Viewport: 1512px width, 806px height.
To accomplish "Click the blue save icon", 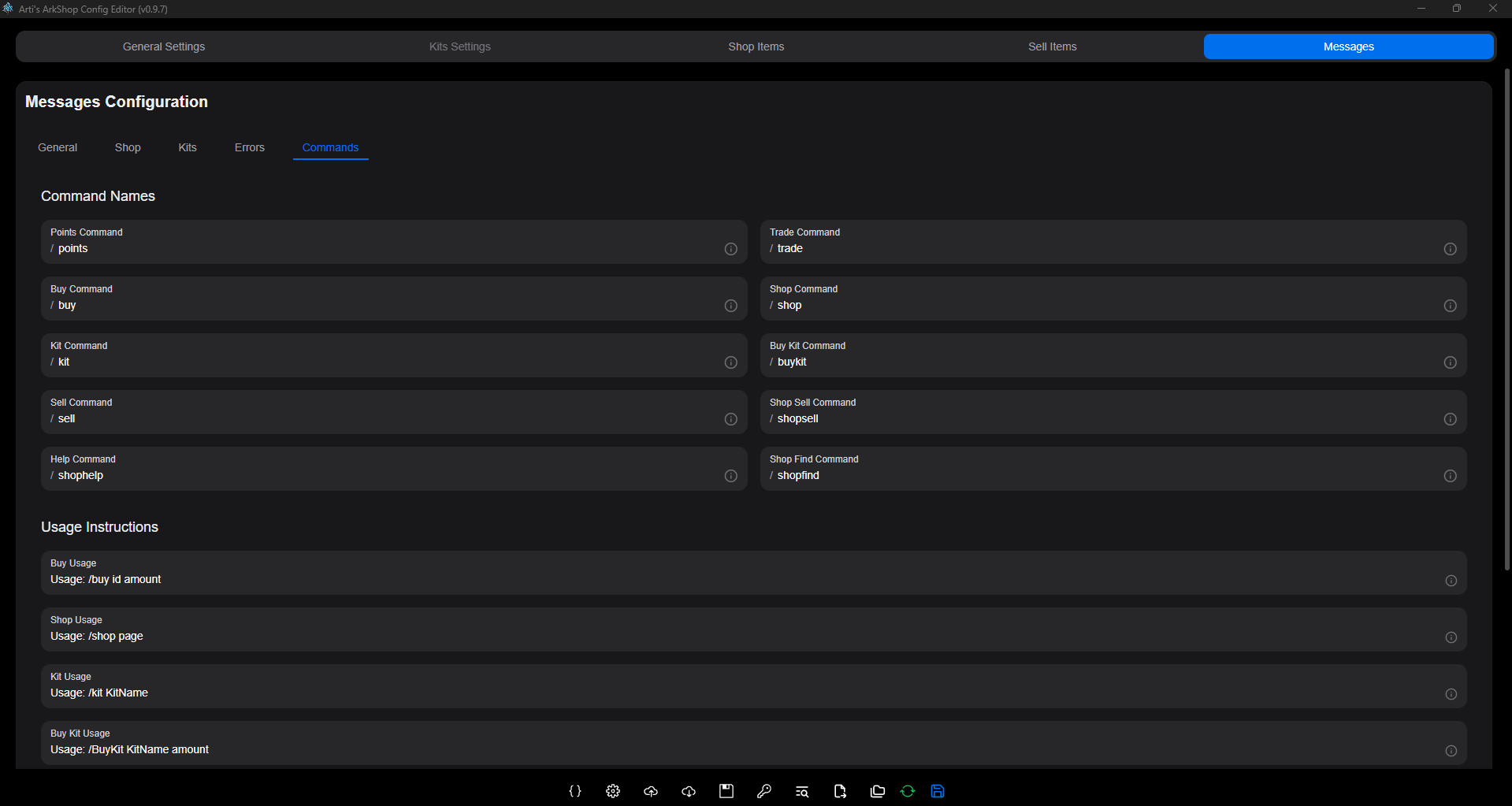I will 938,791.
